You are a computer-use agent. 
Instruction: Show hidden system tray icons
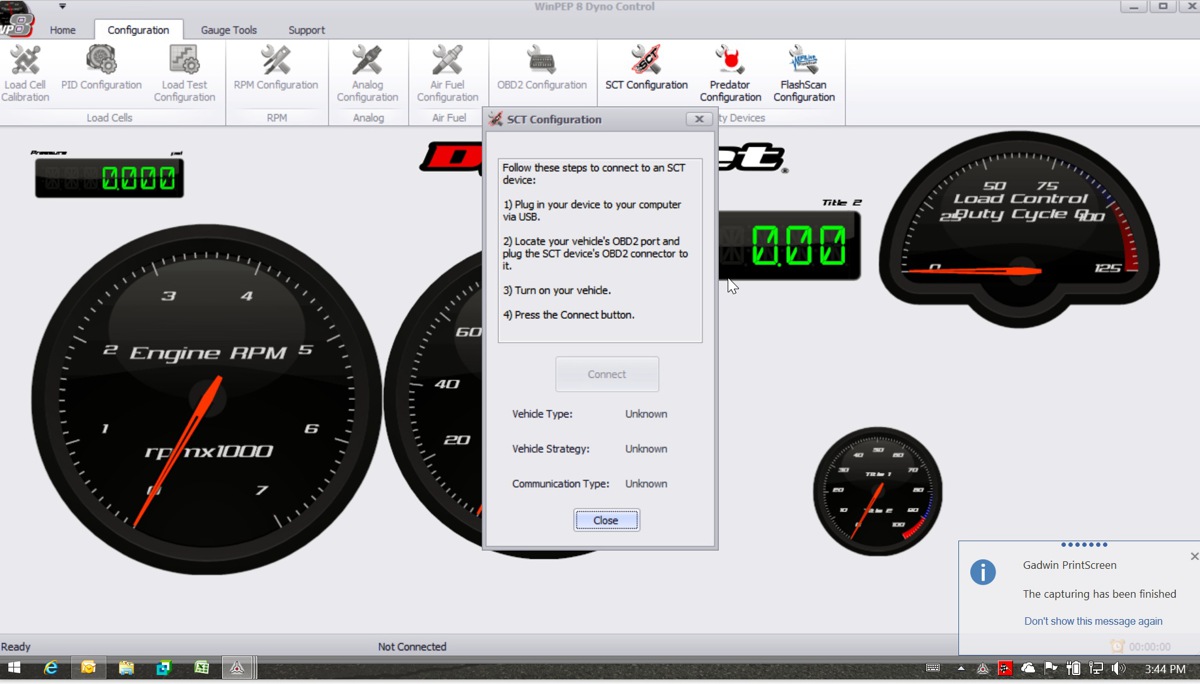(961, 669)
